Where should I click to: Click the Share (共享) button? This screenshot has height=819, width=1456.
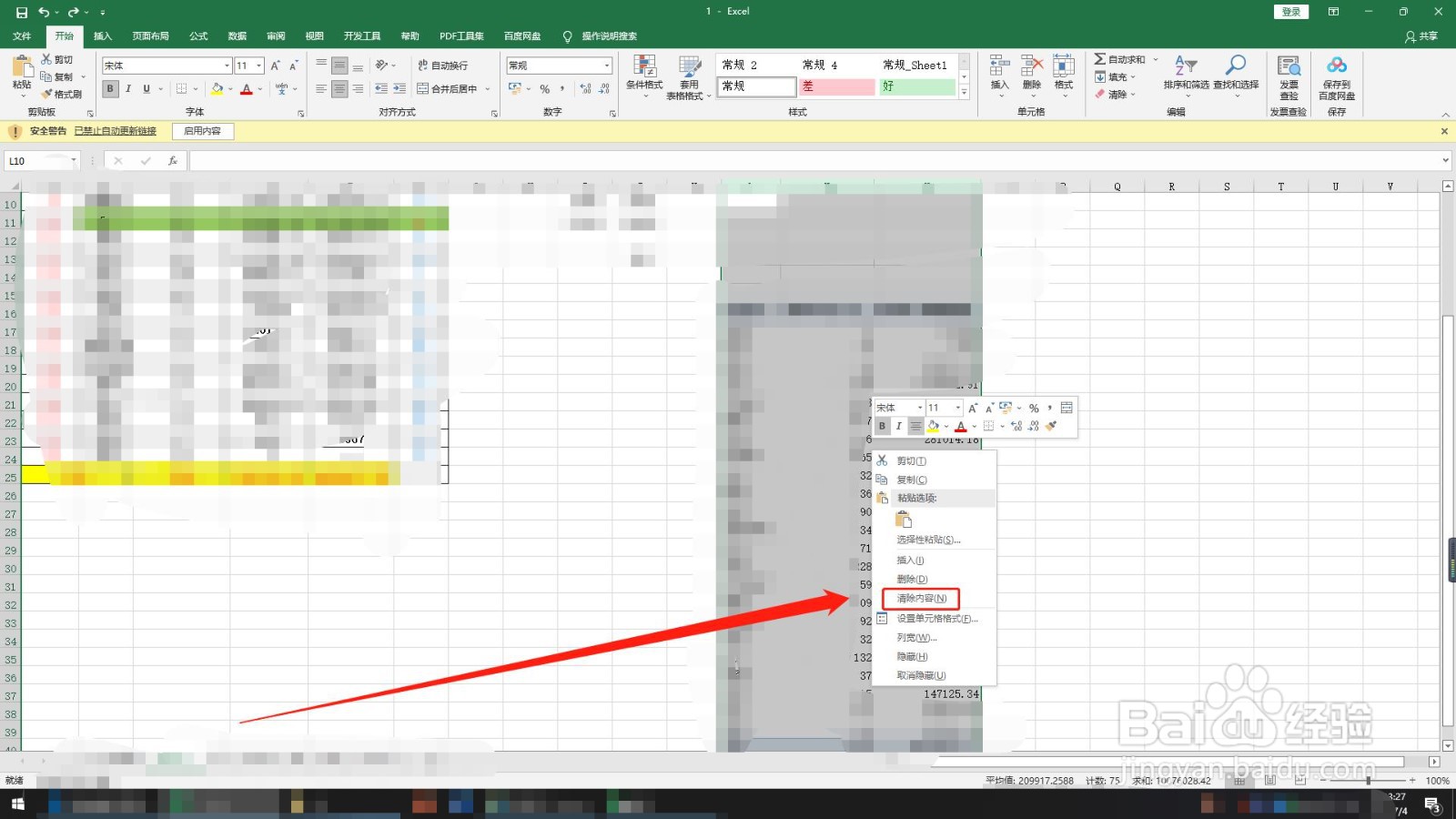(x=1421, y=36)
